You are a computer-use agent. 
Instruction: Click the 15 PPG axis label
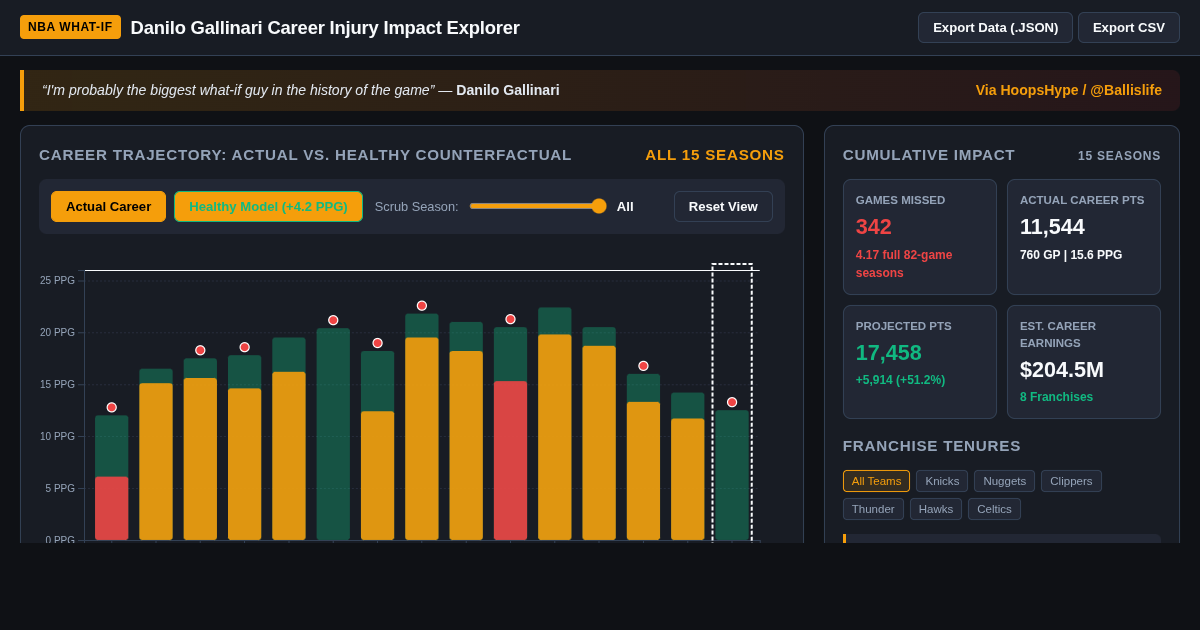57,384
